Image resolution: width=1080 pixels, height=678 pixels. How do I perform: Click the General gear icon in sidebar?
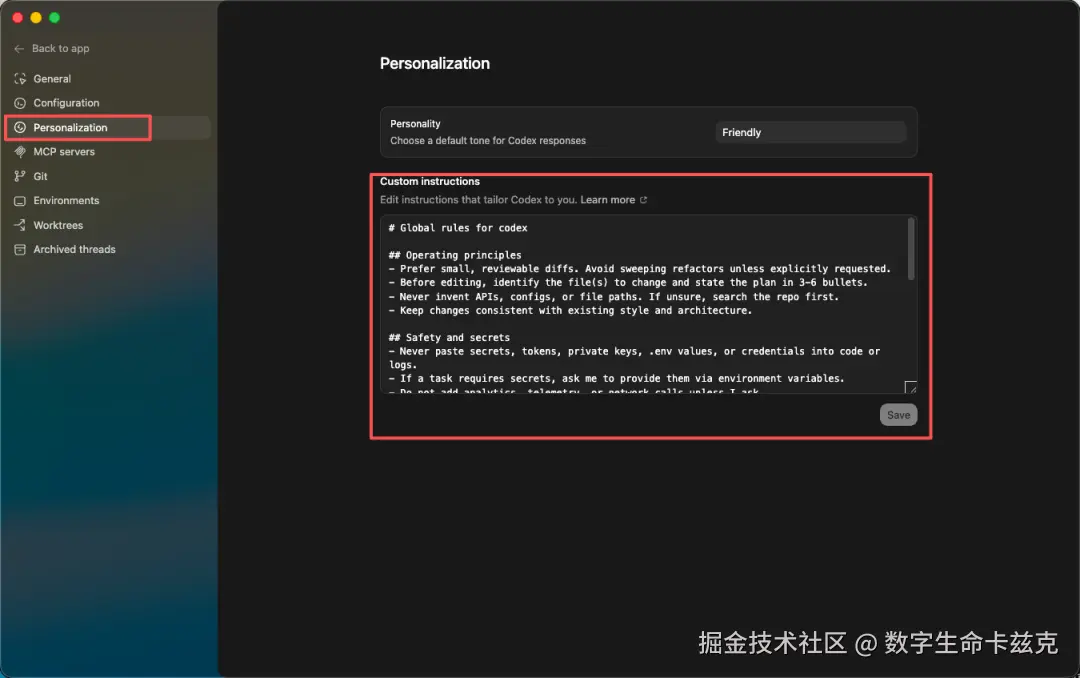pos(20,78)
